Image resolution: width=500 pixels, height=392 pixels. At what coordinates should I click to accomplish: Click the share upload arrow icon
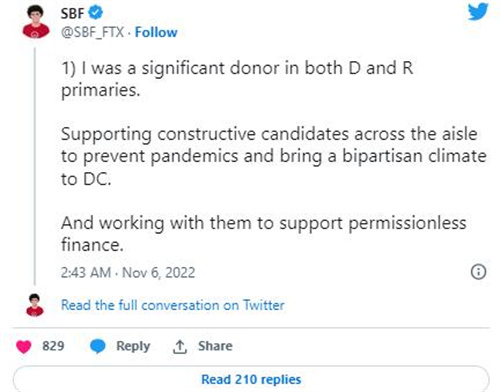[180, 347]
